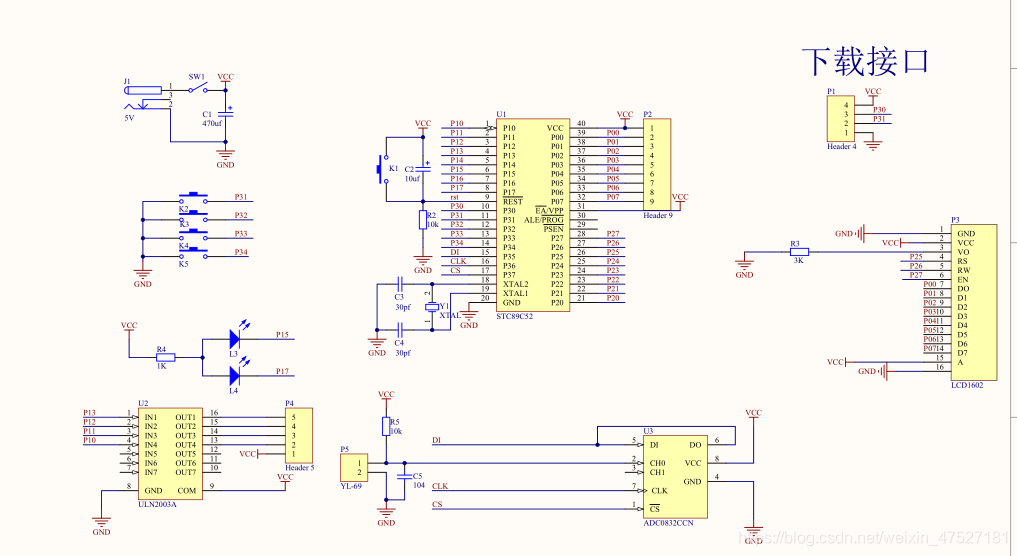Screen dimensions: 1017x556
Task: Click the PSEN pin name on U1
Action: pyautogui.click(x=553, y=229)
